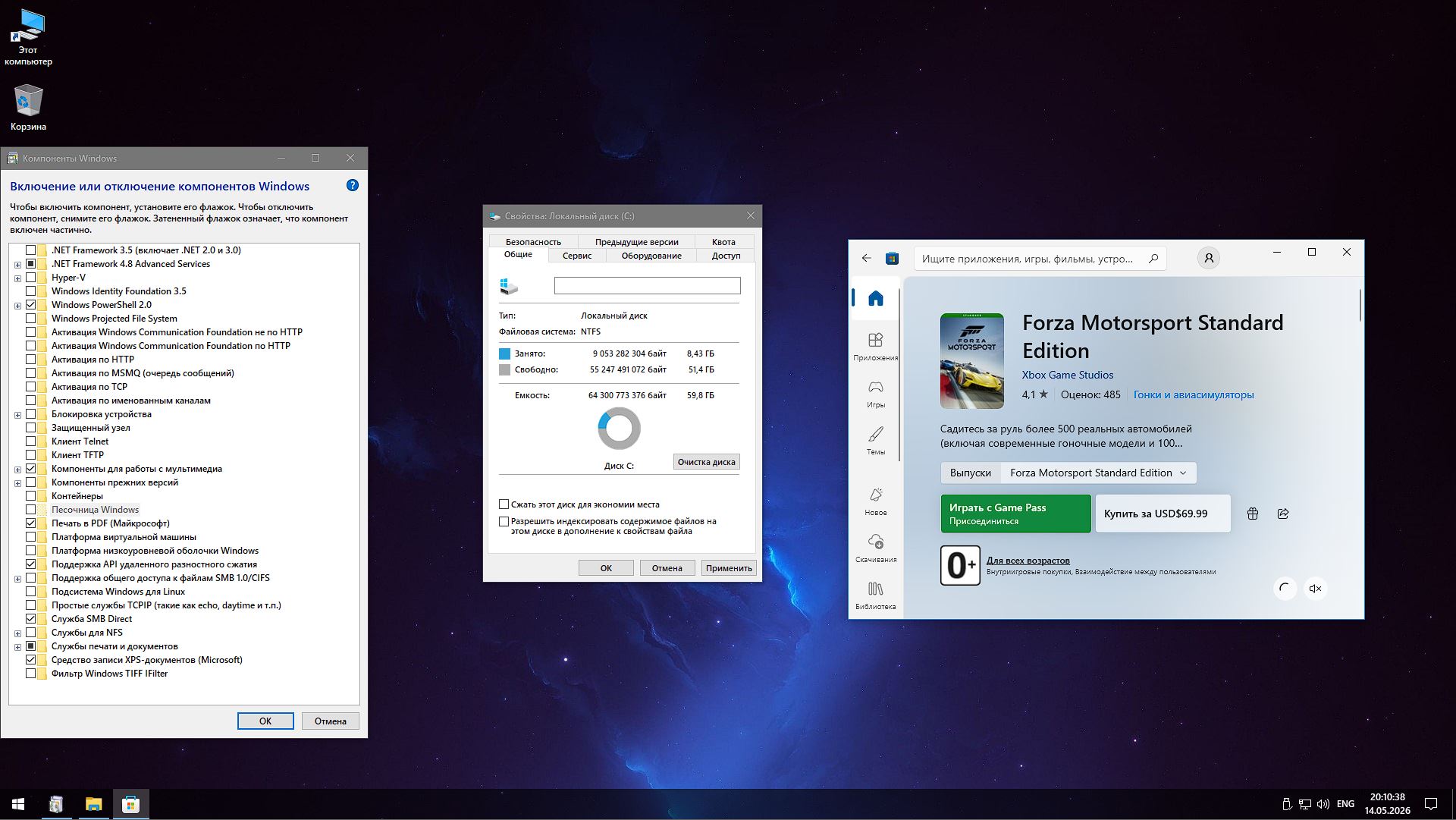The width and height of the screenshot is (1456, 820).
Task: Click Очистка диска button
Action: (706, 462)
